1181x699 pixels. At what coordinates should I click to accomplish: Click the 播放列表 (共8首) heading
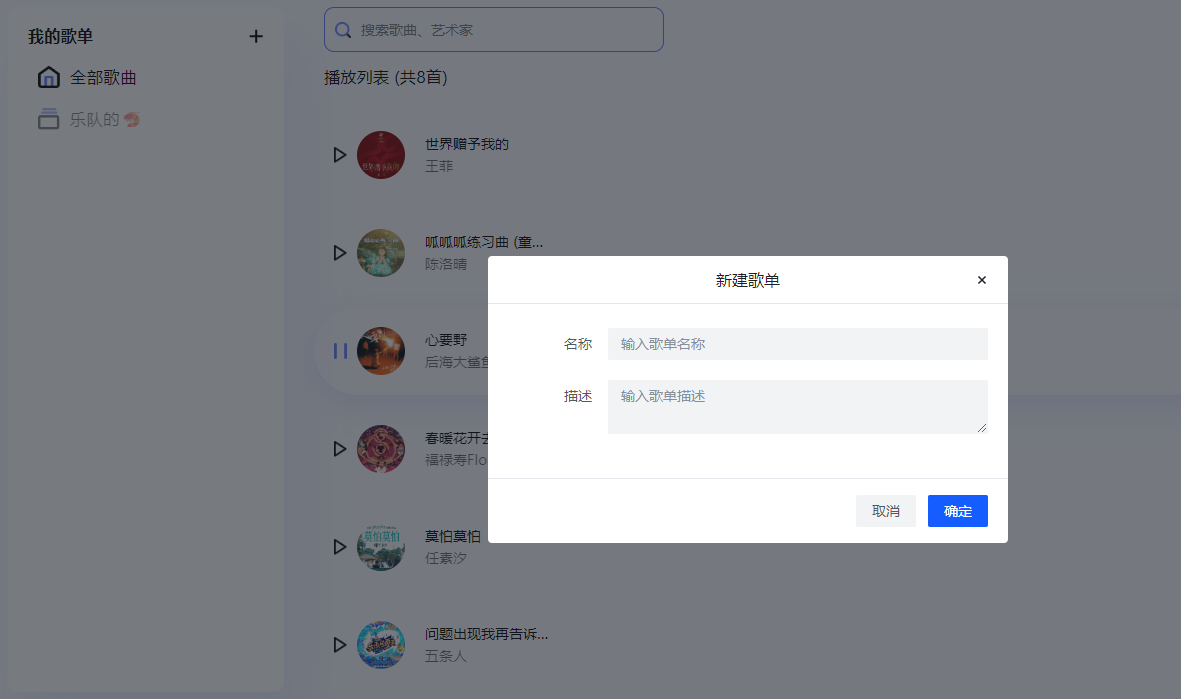click(386, 78)
